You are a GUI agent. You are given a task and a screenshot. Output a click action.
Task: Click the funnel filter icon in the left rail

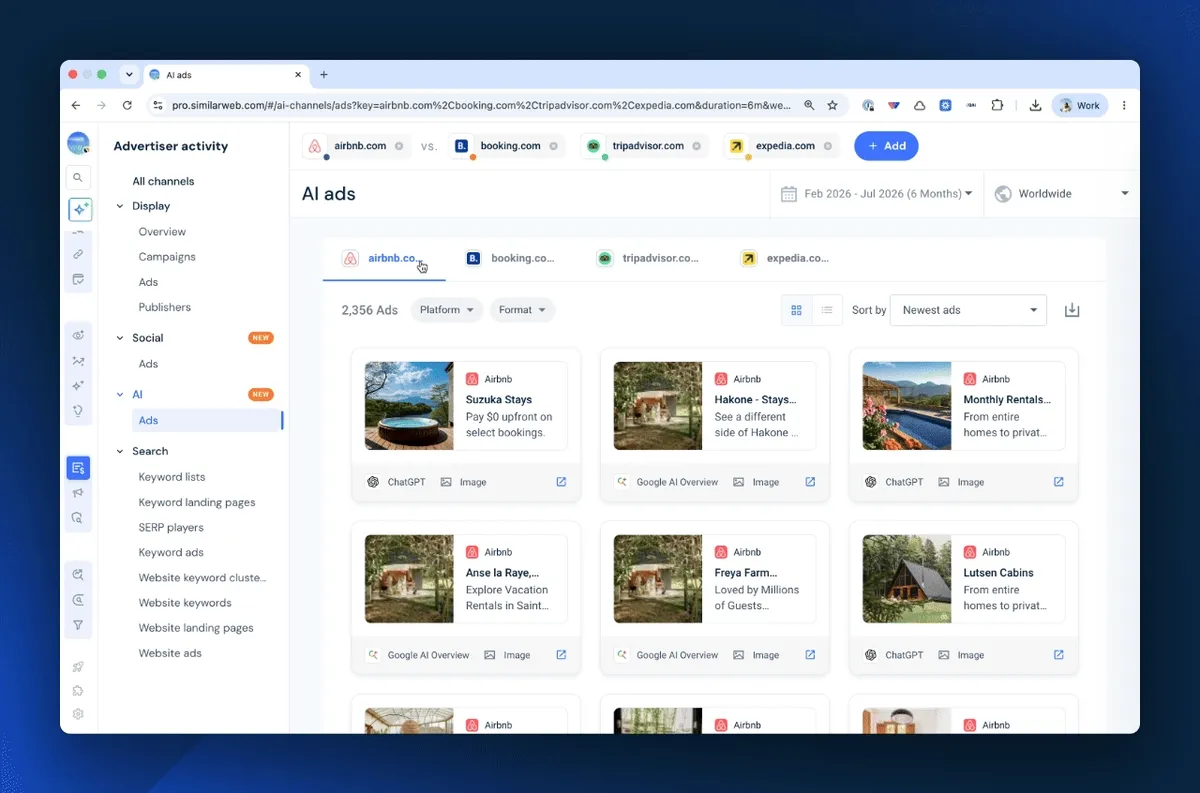tap(78, 626)
